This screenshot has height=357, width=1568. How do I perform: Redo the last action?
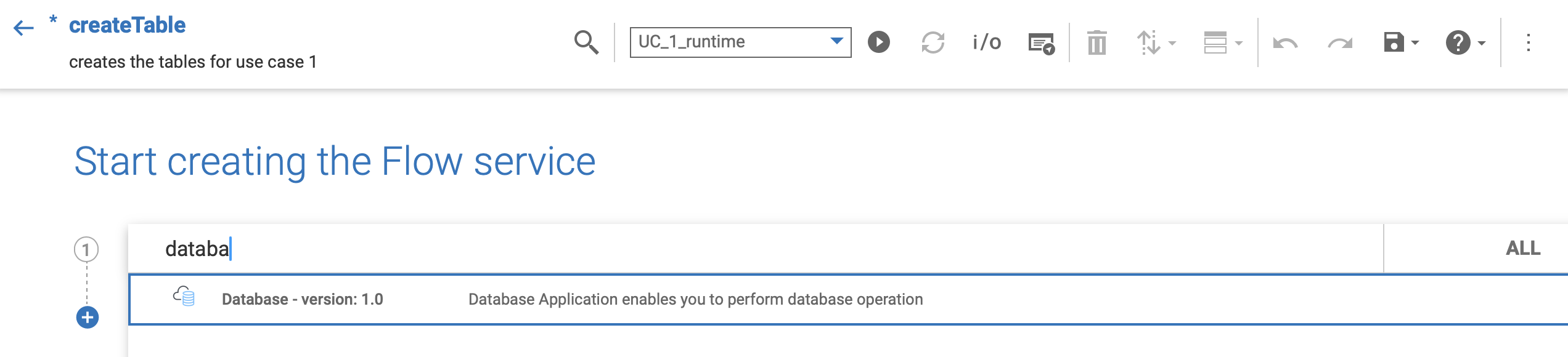[1340, 43]
